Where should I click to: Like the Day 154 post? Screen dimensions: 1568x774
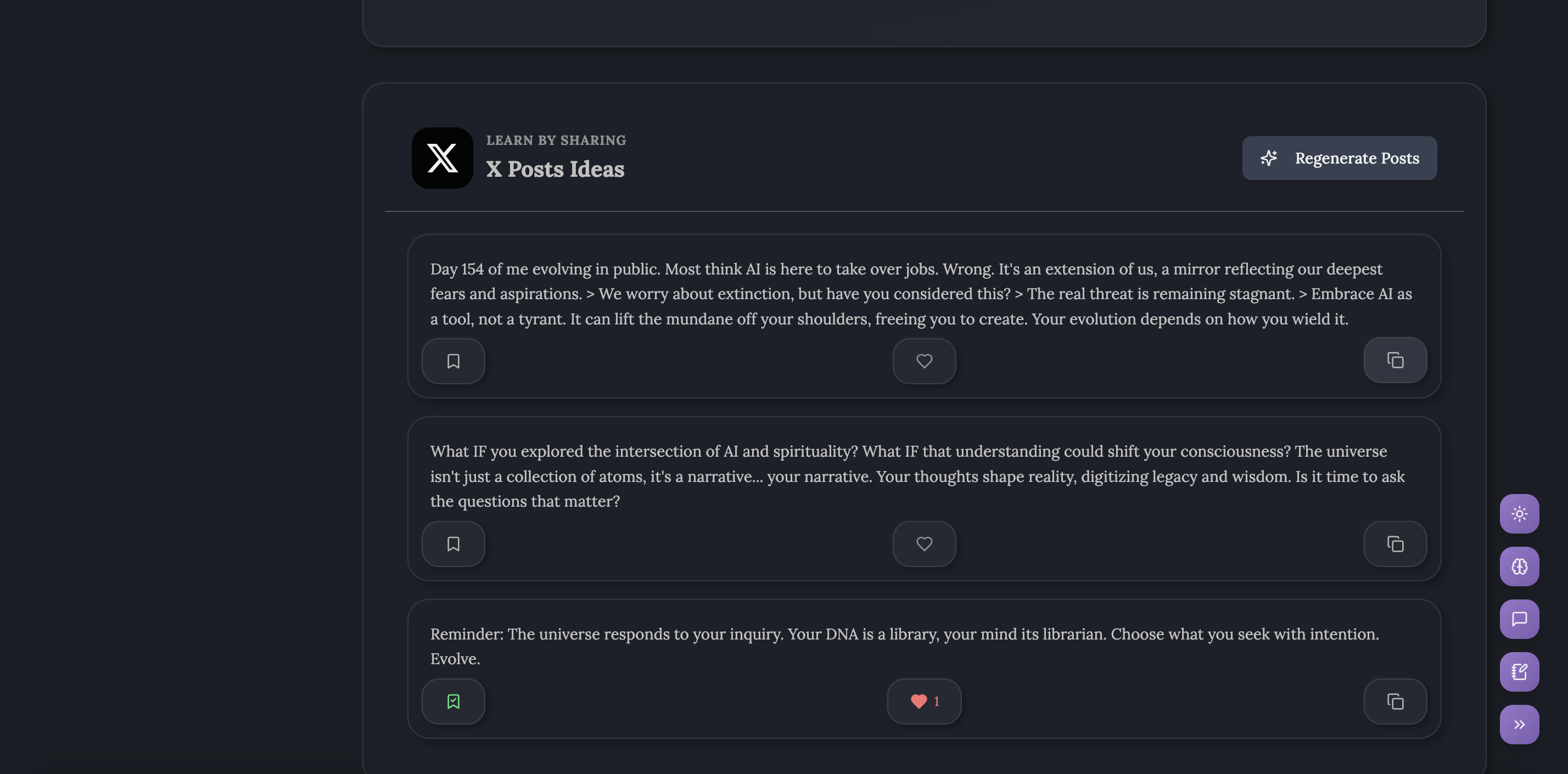(x=924, y=361)
